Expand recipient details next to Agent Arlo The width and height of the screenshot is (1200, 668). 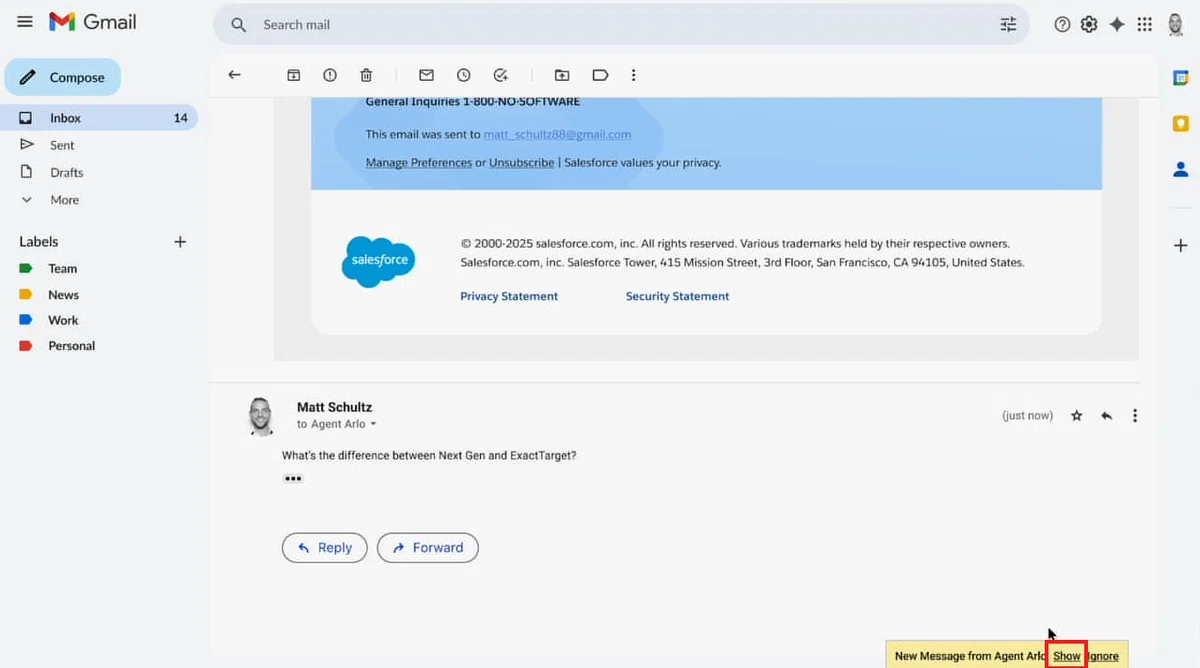[x=374, y=424]
